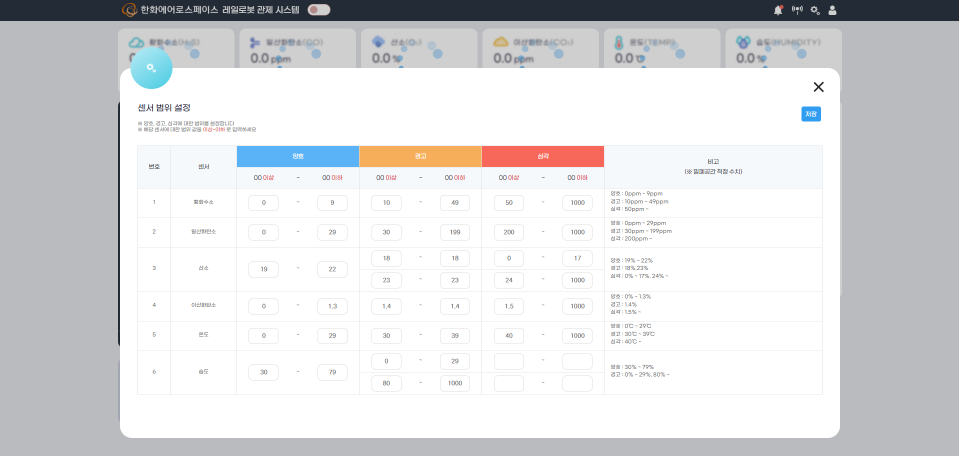Open the settings gears icon in header
Screen dimensions: 959x456
click(815, 10)
